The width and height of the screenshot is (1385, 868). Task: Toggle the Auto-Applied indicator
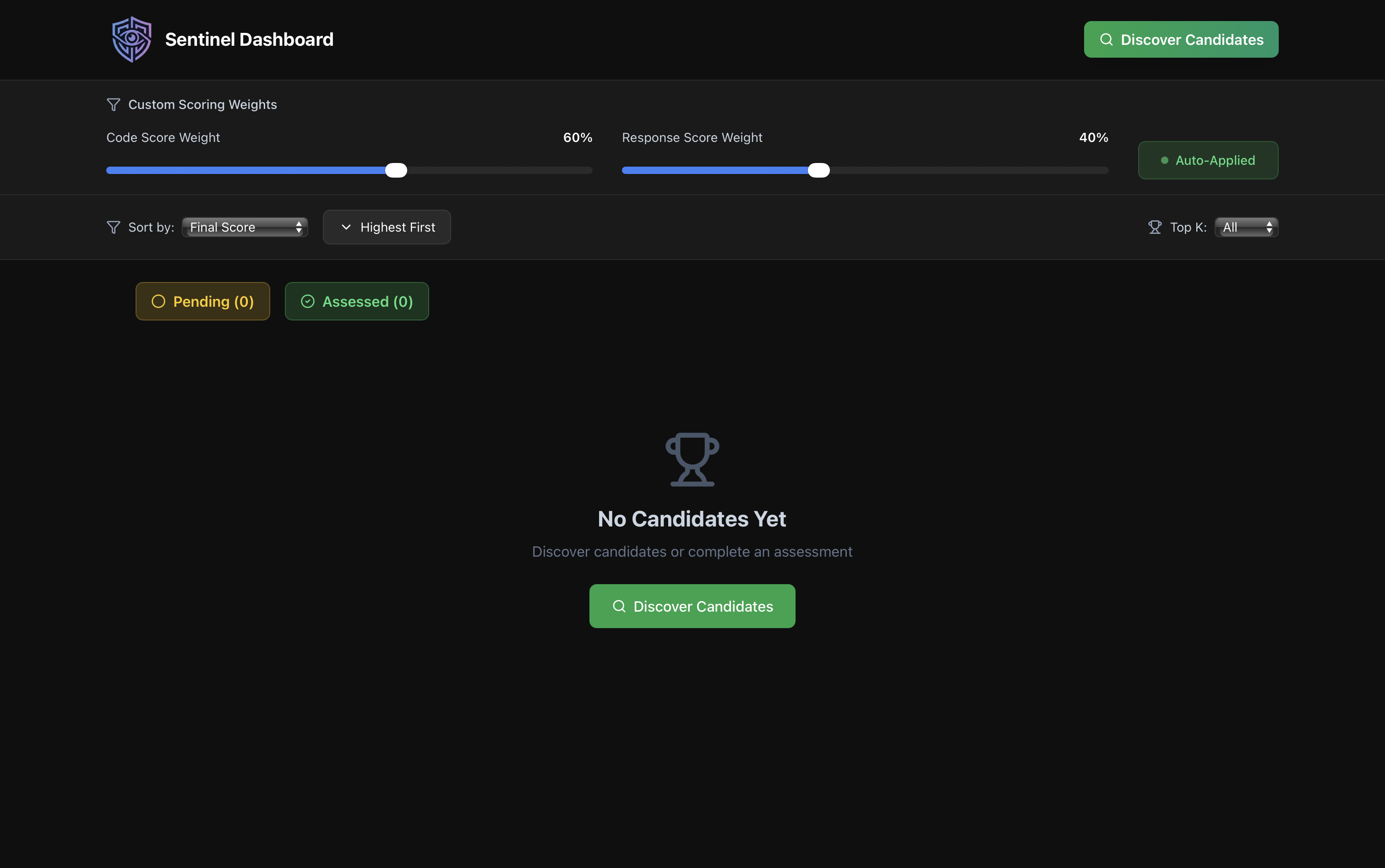point(1208,160)
